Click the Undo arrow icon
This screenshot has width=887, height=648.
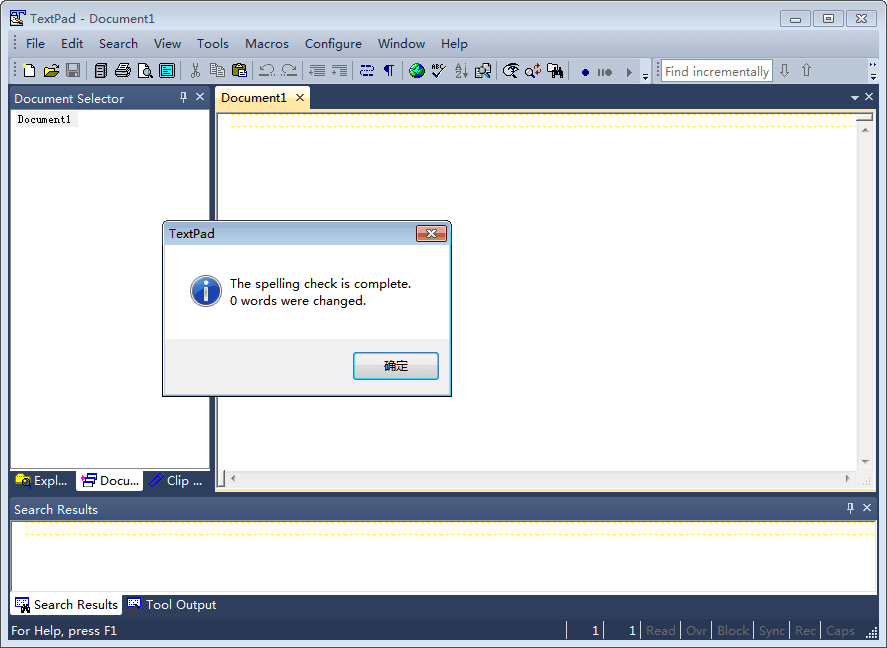pos(267,71)
